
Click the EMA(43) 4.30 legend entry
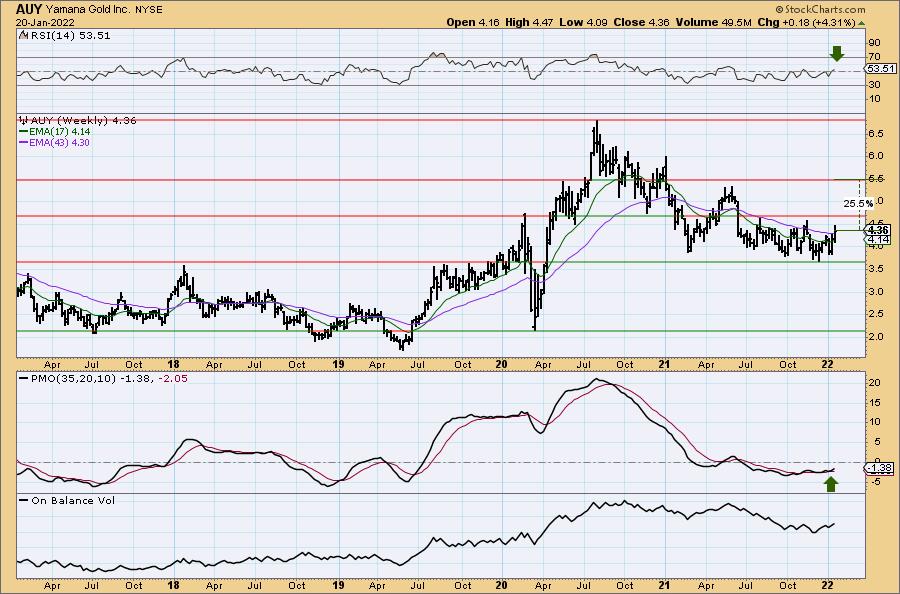point(60,142)
